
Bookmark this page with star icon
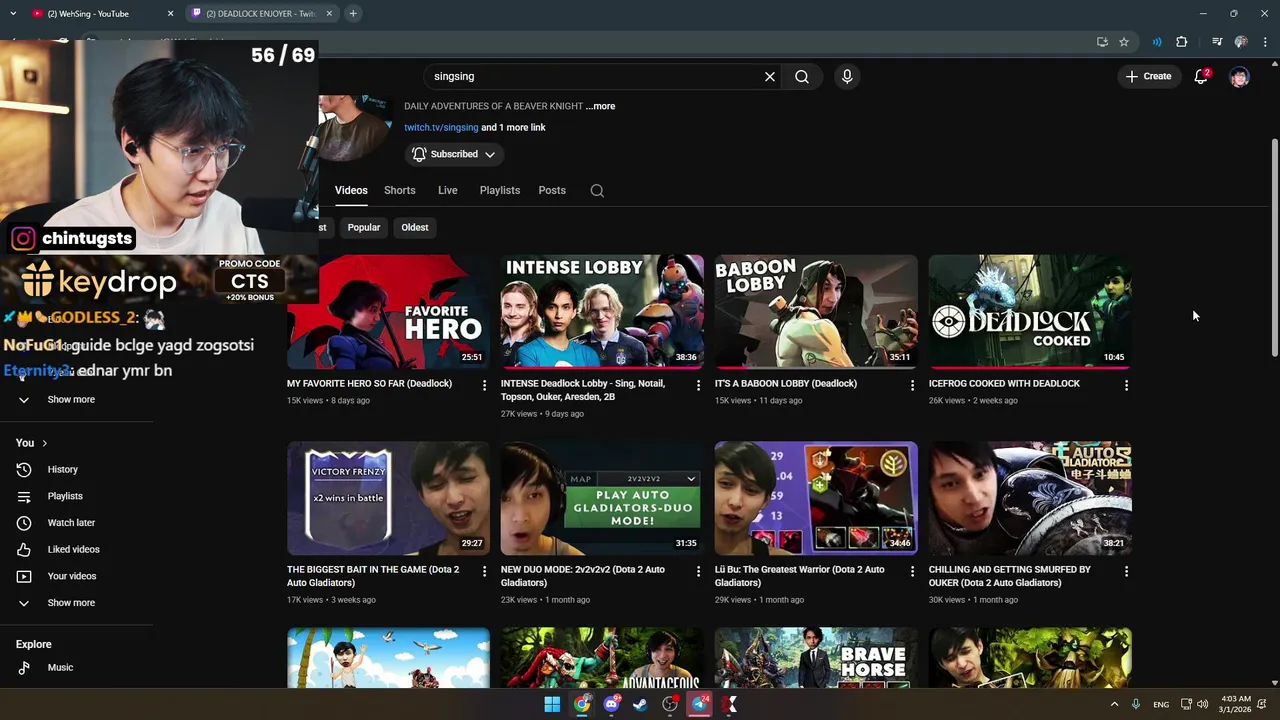pyautogui.click(x=1124, y=42)
